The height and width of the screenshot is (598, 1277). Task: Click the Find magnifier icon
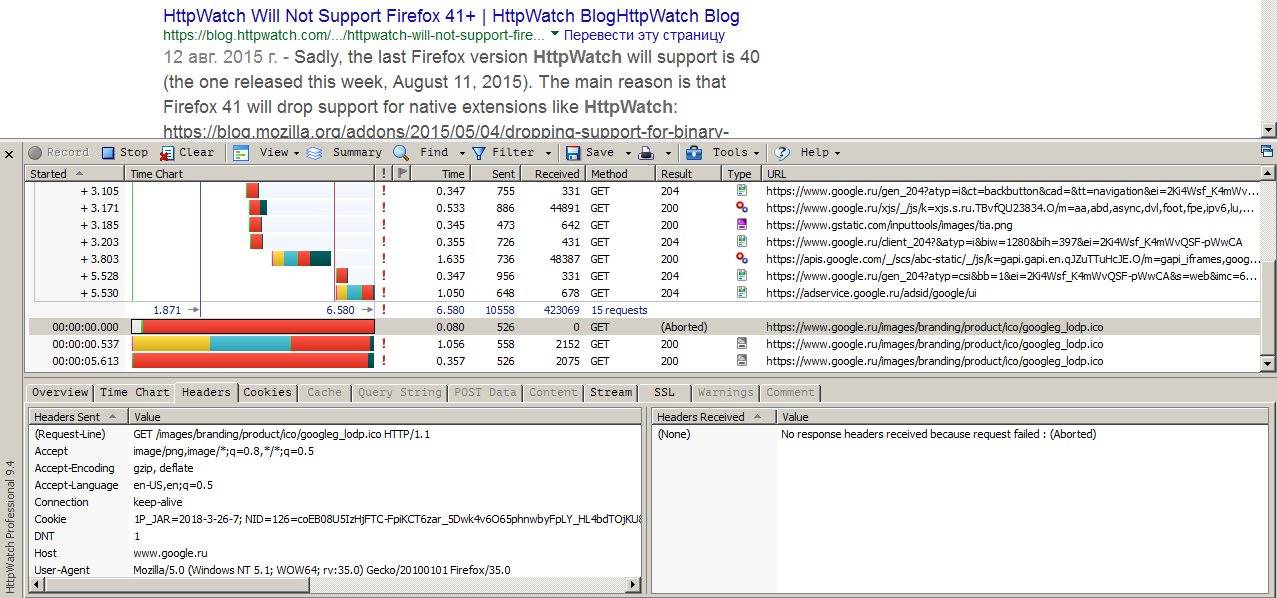point(401,153)
